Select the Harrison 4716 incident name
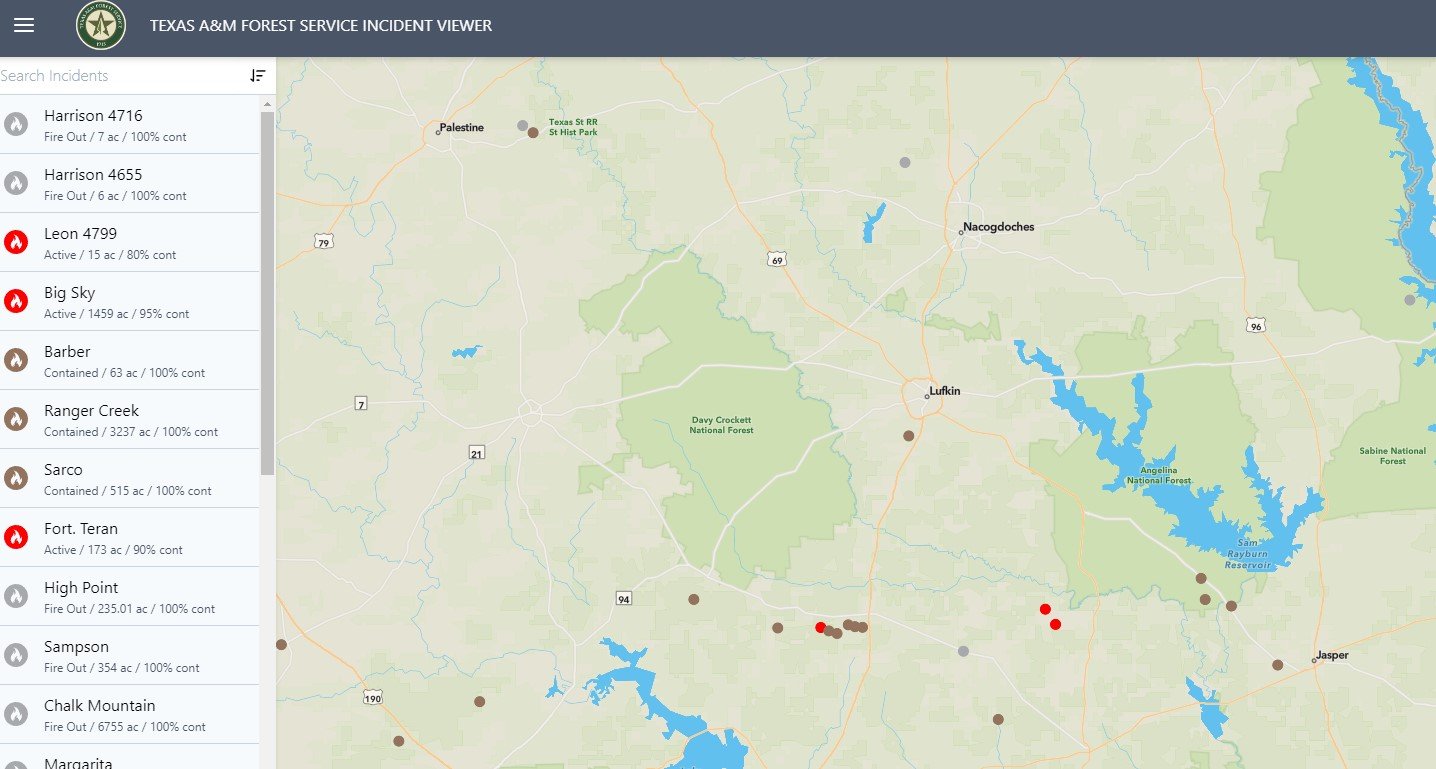This screenshot has height=769, width=1436. click(93, 116)
